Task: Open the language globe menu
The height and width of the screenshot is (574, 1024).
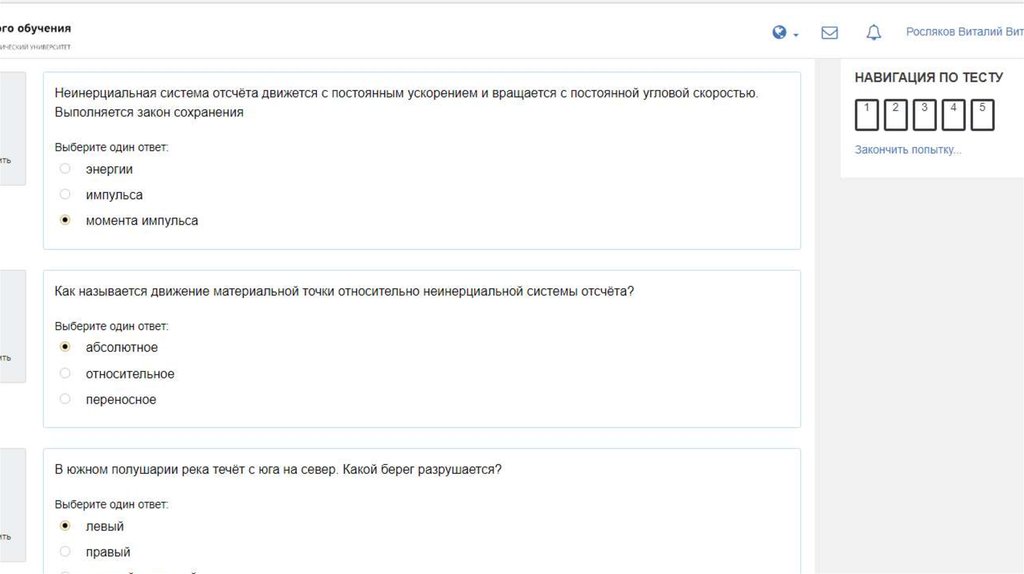Action: tap(784, 33)
